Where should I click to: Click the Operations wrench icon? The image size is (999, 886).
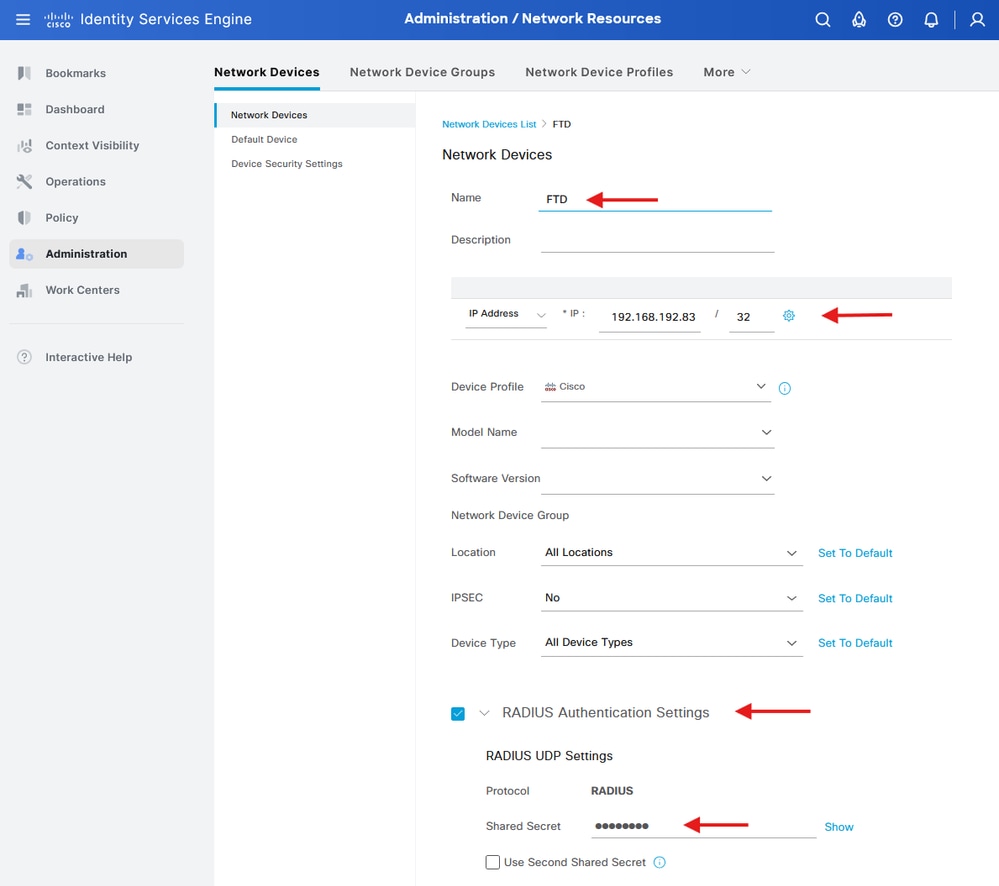(24, 182)
